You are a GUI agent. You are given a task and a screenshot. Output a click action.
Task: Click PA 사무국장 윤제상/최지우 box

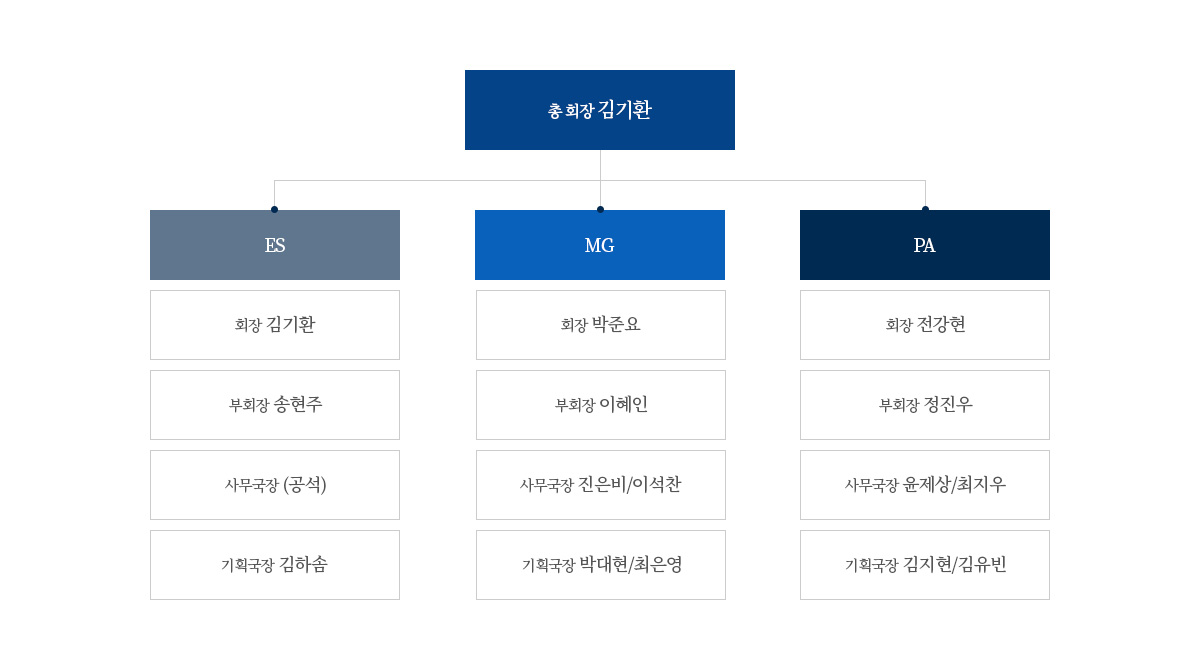[925, 485]
